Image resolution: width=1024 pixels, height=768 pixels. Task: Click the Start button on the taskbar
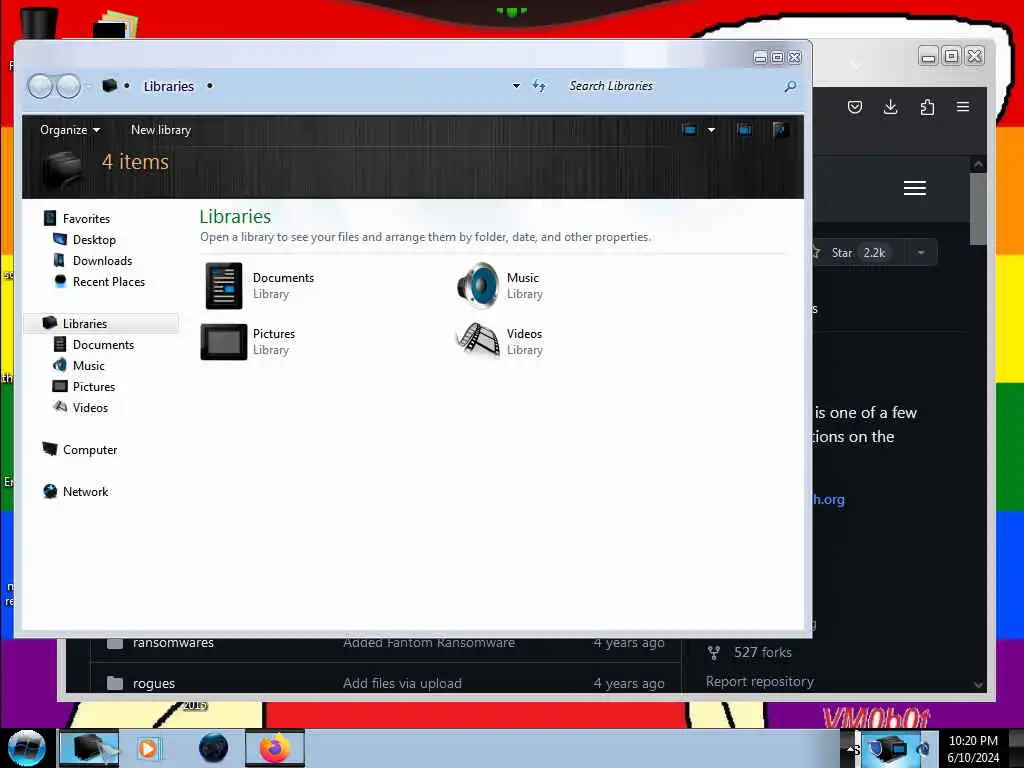tap(27, 748)
